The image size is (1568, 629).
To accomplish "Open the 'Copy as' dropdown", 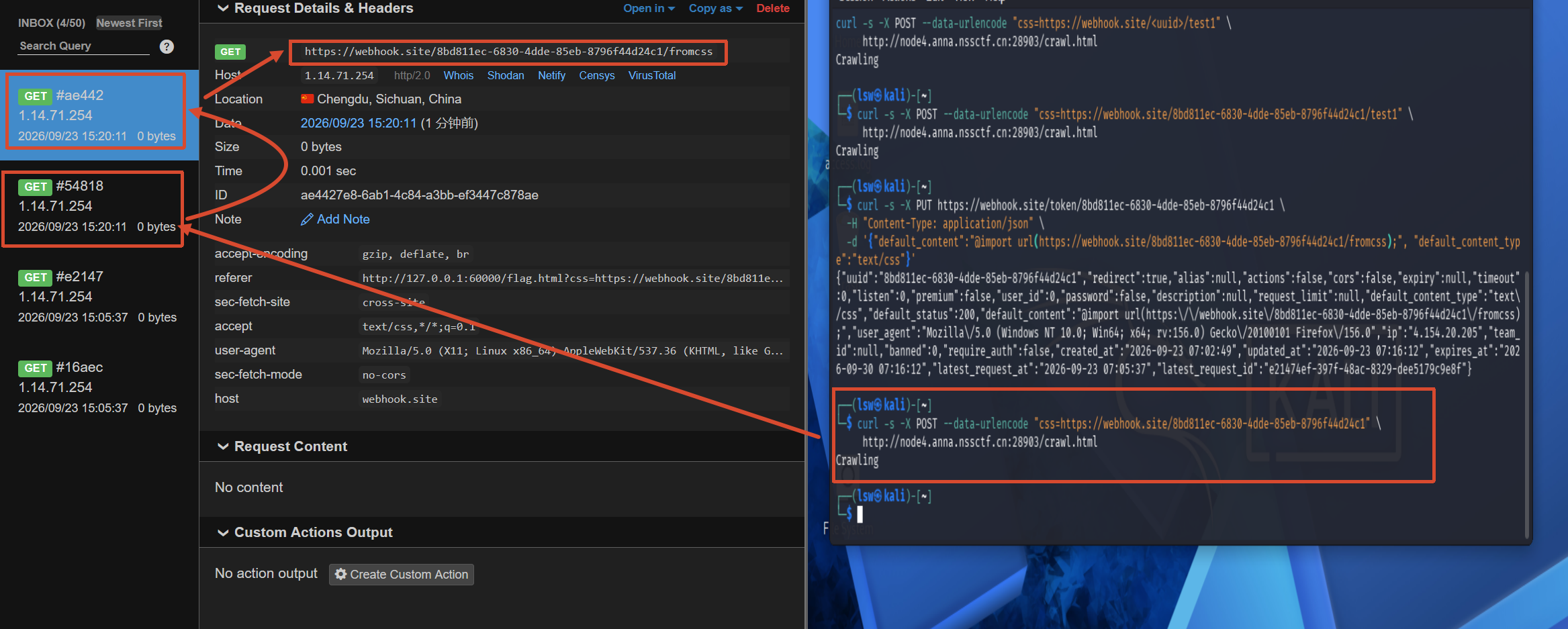I will click(715, 8).
